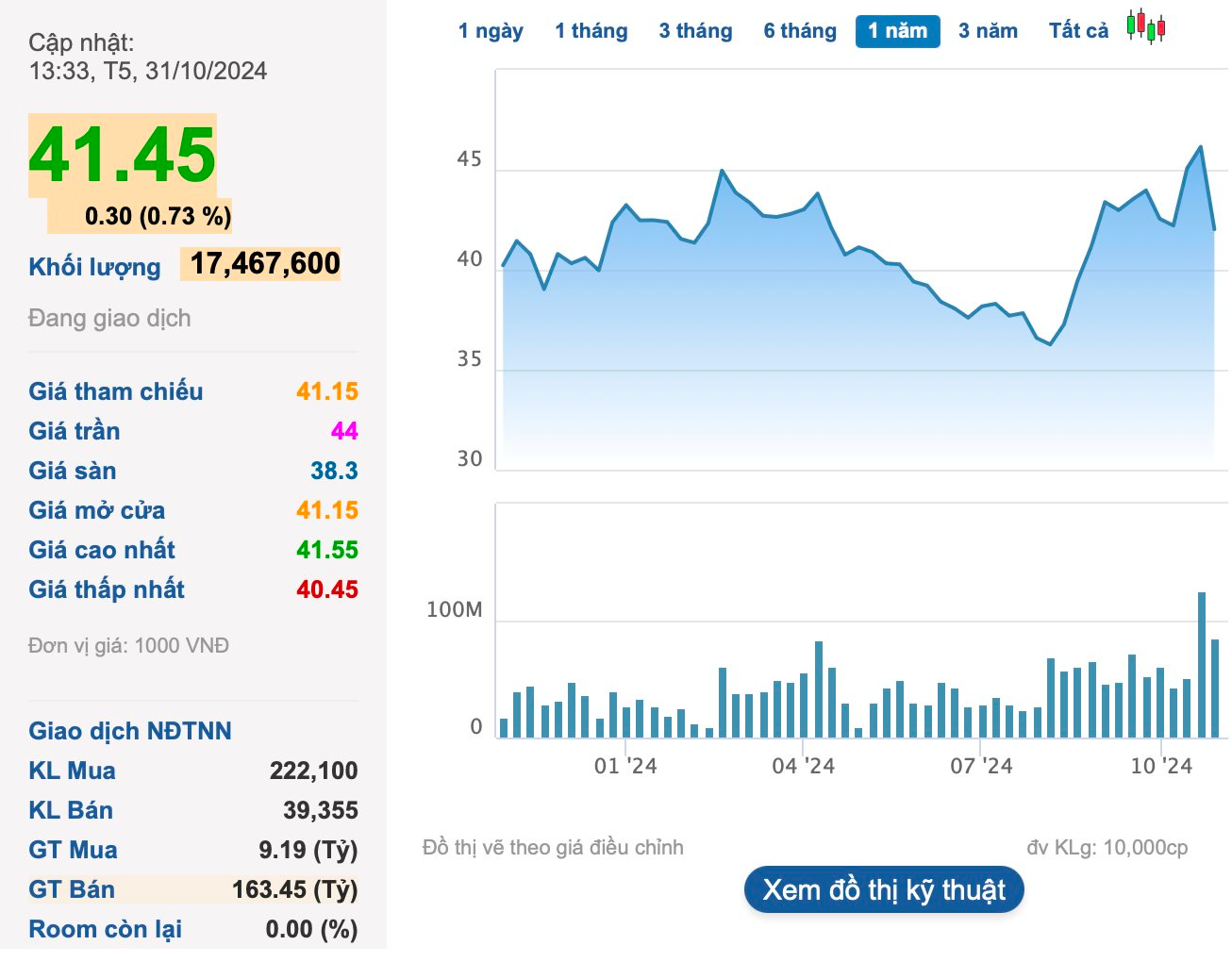Click the volume value 17,467,600
The width and height of the screenshot is (1232, 962).
click(265, 264)
